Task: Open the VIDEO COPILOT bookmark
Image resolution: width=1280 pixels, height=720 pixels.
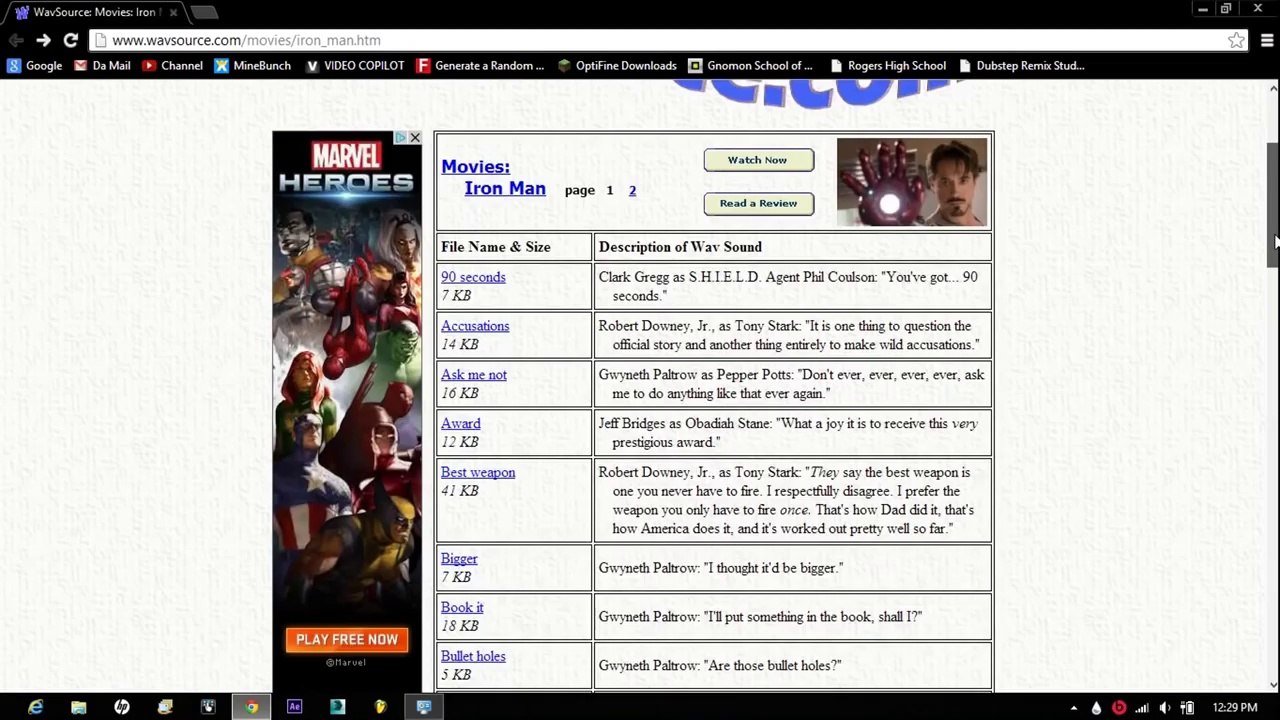Action: 355,66
